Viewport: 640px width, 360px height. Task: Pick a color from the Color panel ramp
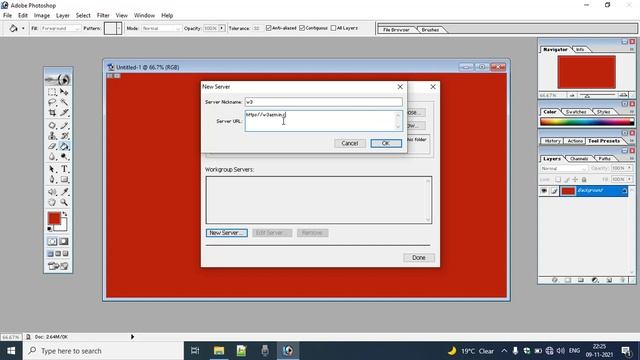point(587,122)
